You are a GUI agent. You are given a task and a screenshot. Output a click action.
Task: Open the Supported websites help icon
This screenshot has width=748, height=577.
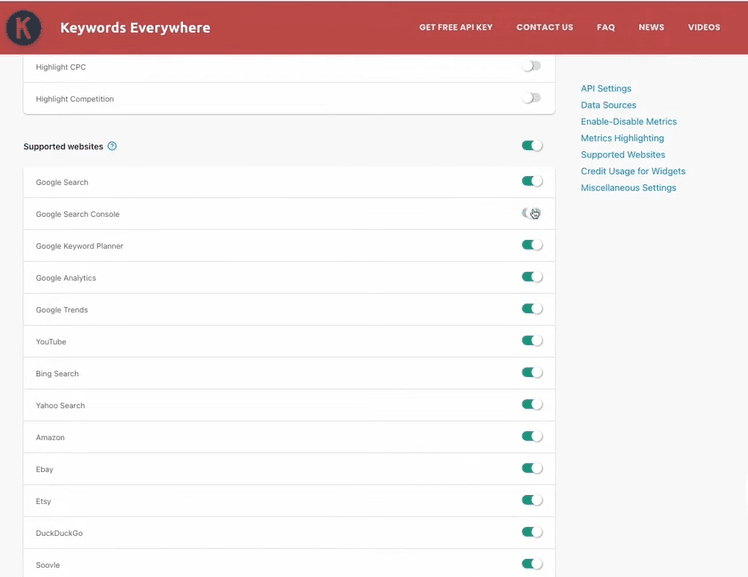pyautogui.click(x=112, y=146)
